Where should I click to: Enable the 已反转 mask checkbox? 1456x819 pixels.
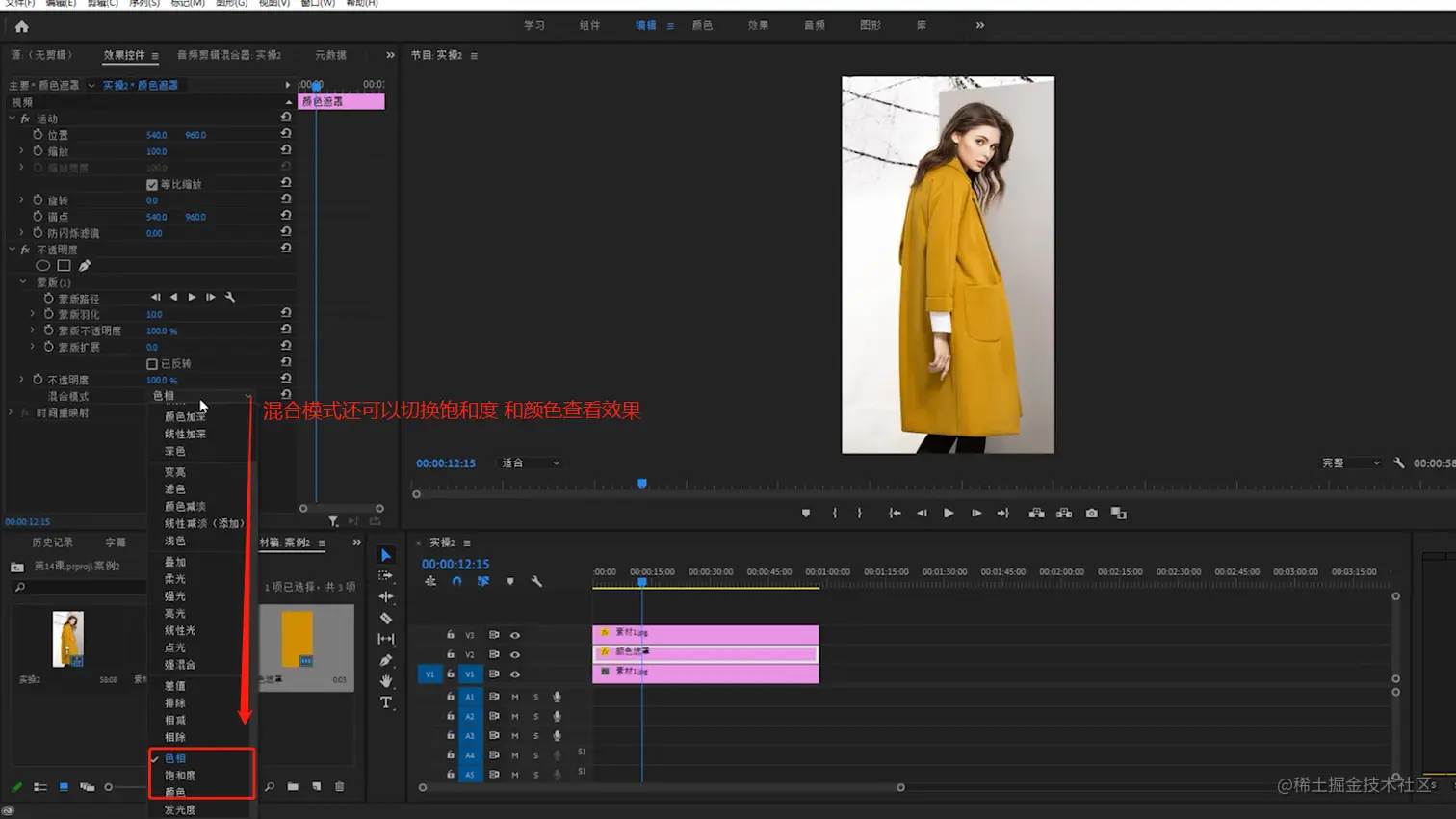[152, 364]
